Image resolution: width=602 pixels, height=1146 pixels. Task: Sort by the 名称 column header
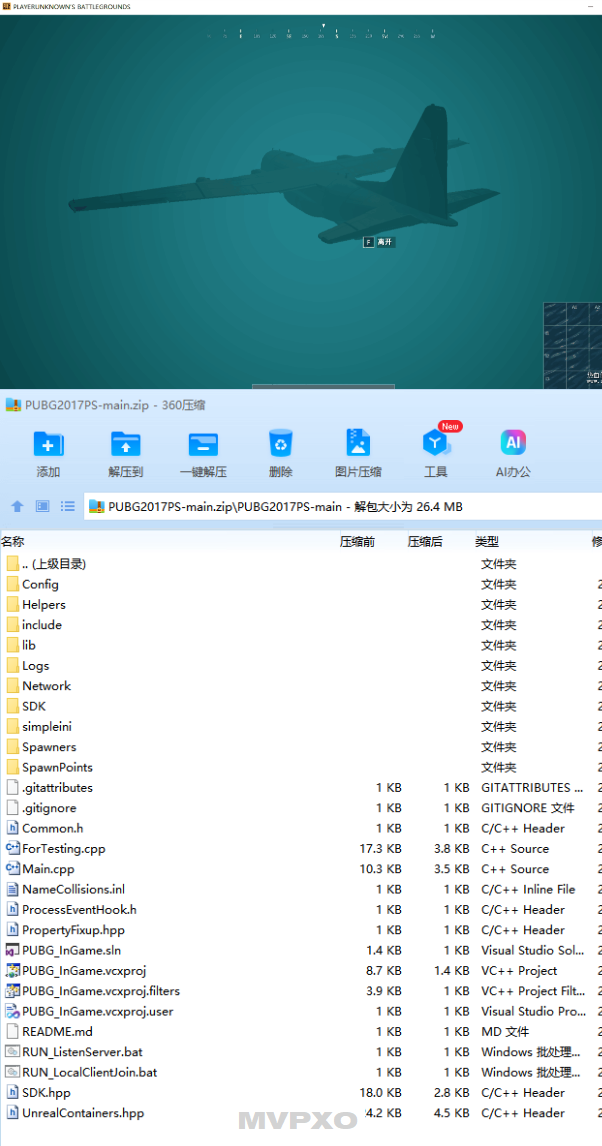click(12, 542)
